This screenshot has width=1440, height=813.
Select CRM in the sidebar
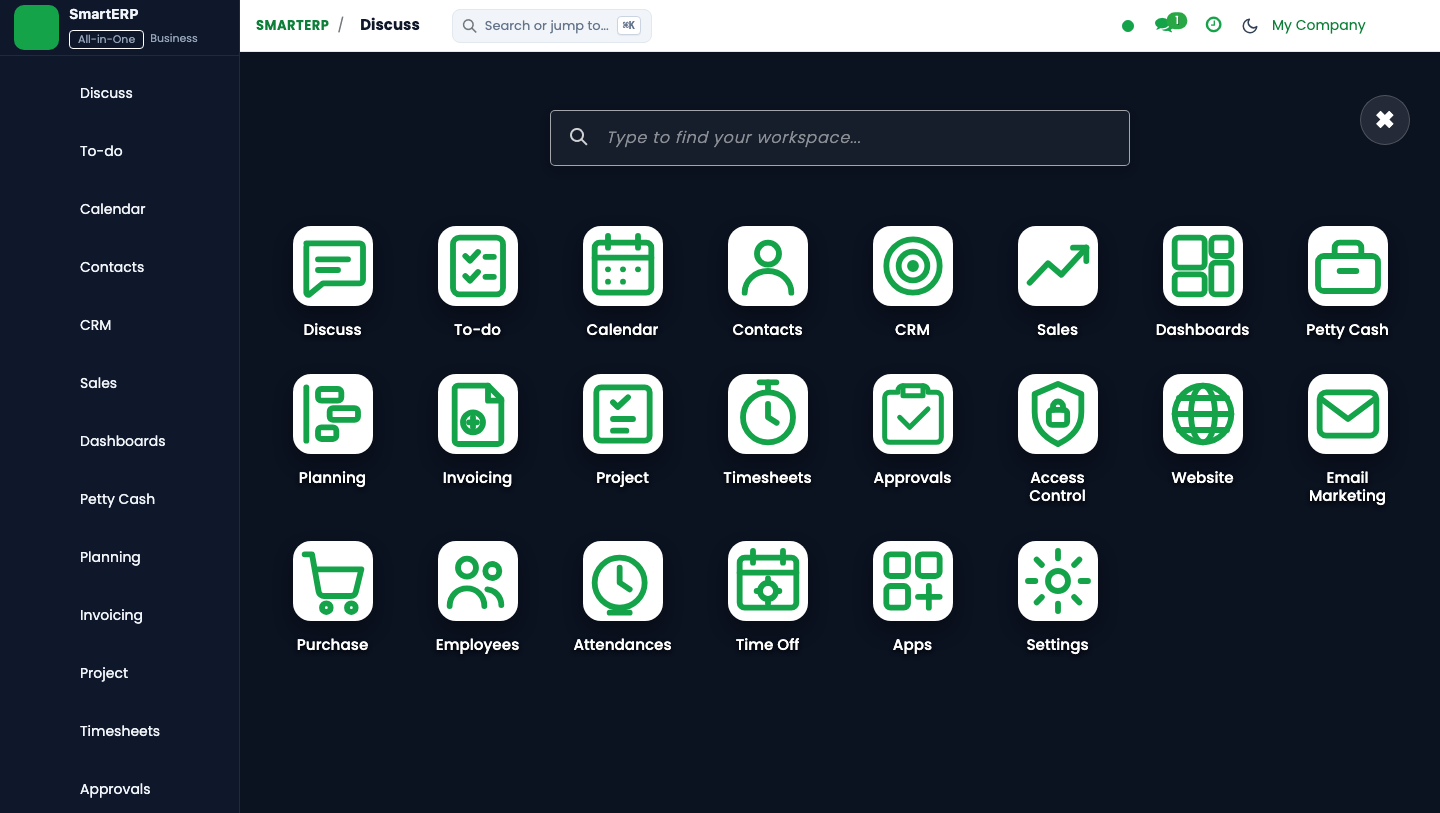pyautogui.click(x=96, y=325)
